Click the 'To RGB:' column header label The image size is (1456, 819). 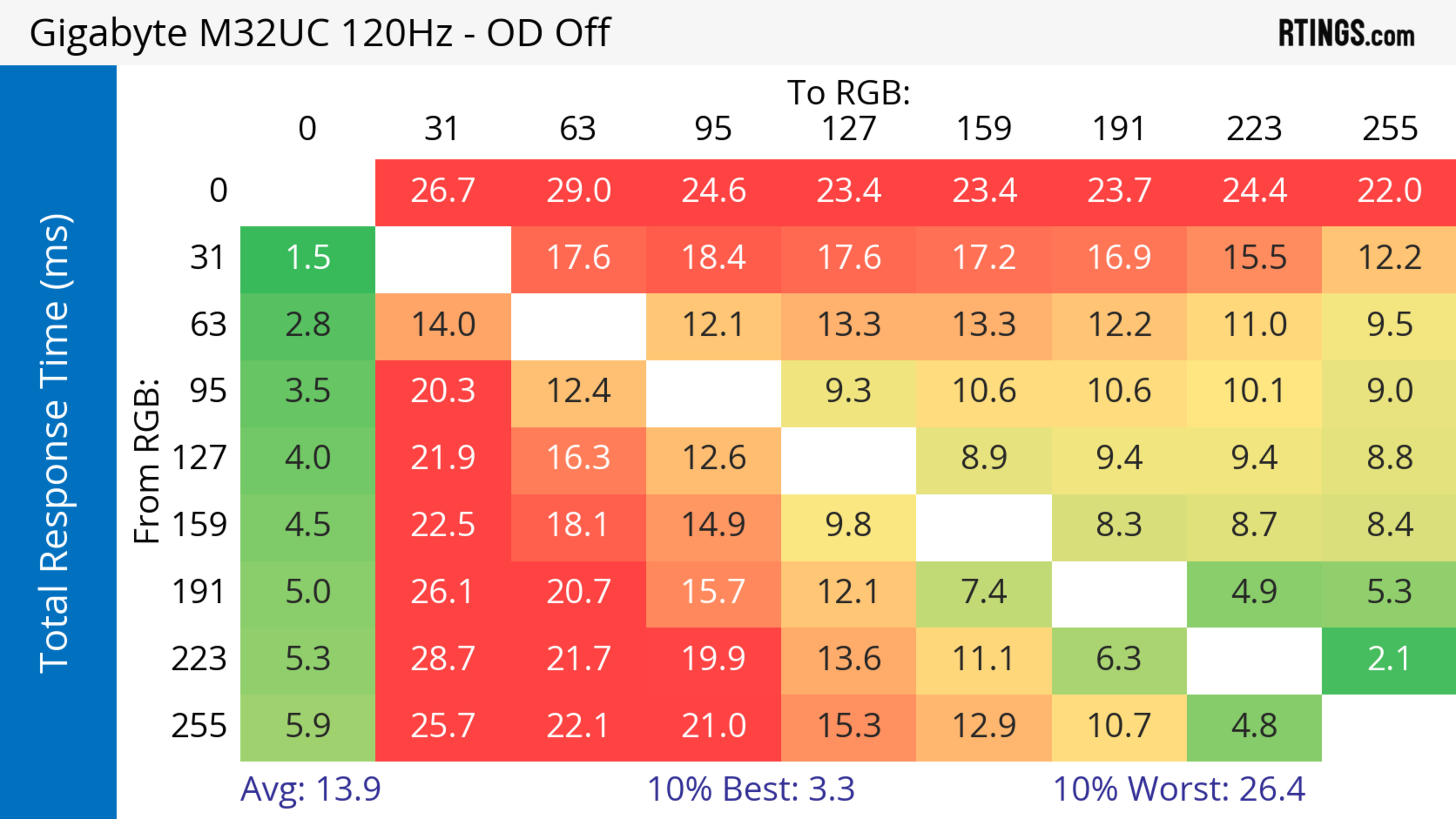point(849,92)
